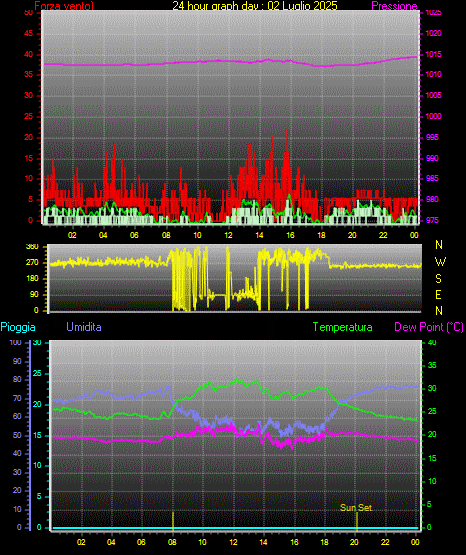Screen dimensions: 466x555
Task: Click the Pioggia legend label
Action: pyautogui.click(x=18, y=327)
